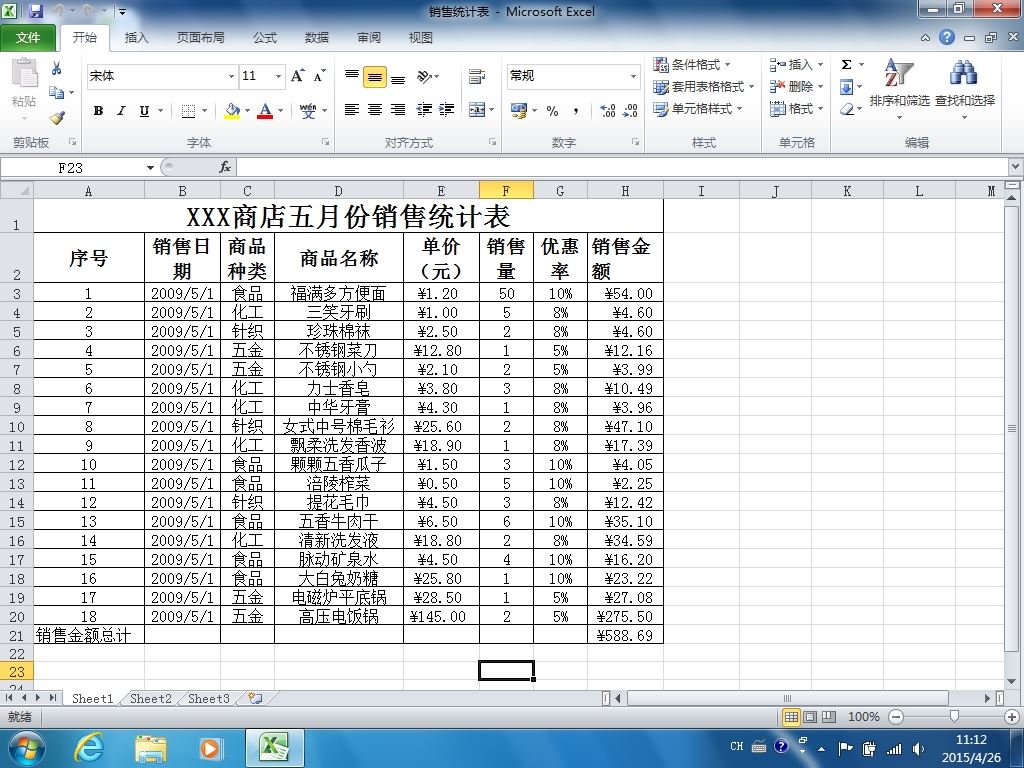This screenshot has width=1024, height=768.
Task: Align text left in cell
Action: 351,110
